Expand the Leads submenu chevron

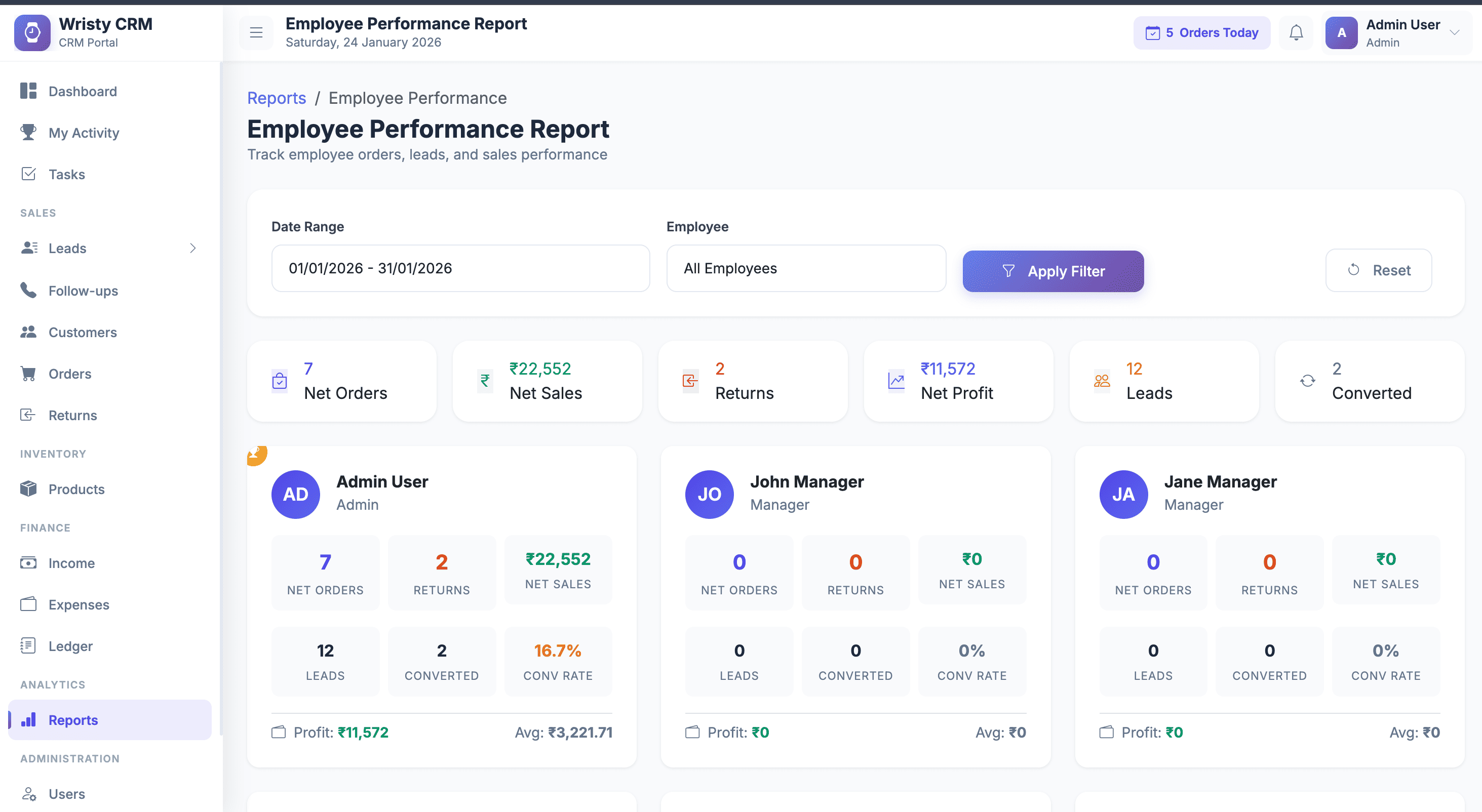click(x=193, y=248)
